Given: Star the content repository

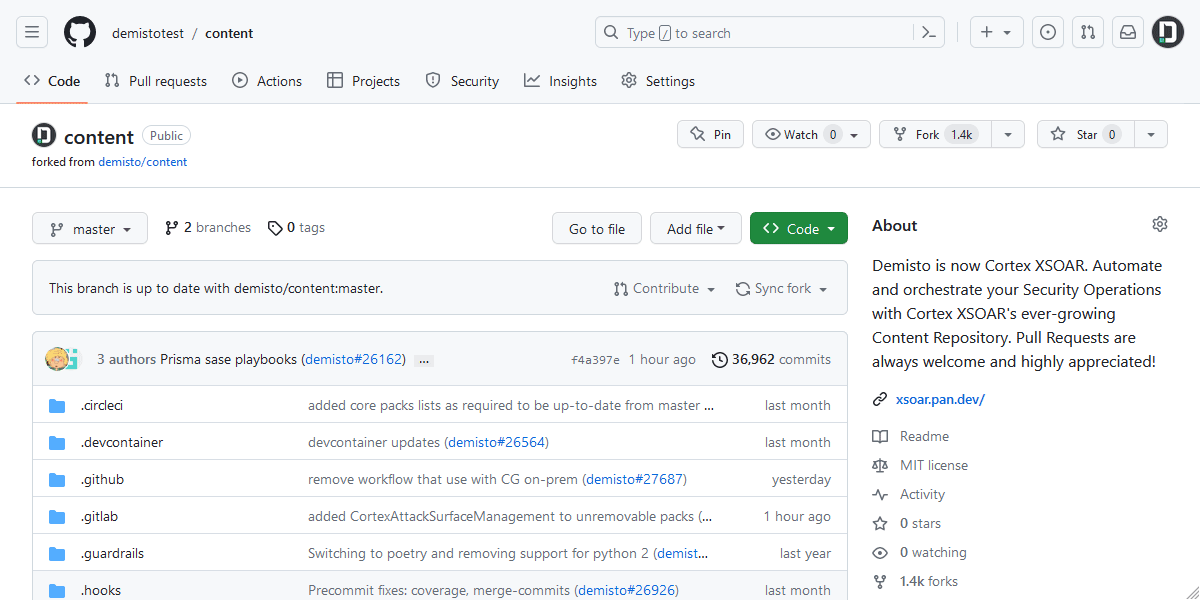Looking at the screenshot, I should pos(1085,134).
